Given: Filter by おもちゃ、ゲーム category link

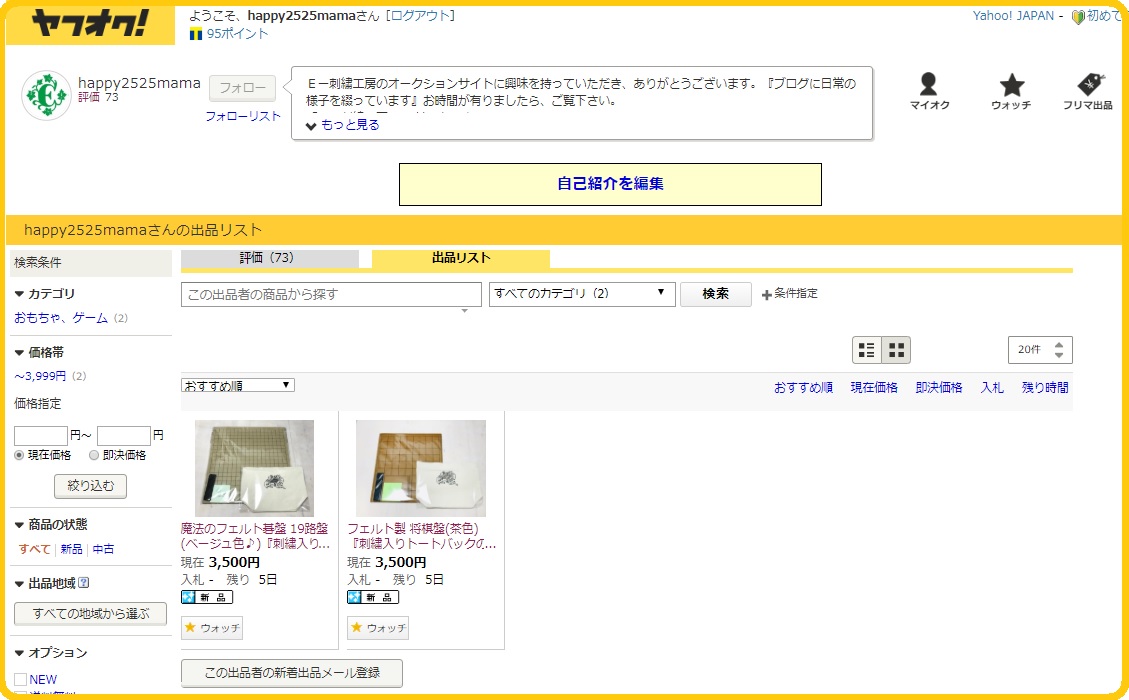Looking at the screenshot, I should (x=61, y=318).
